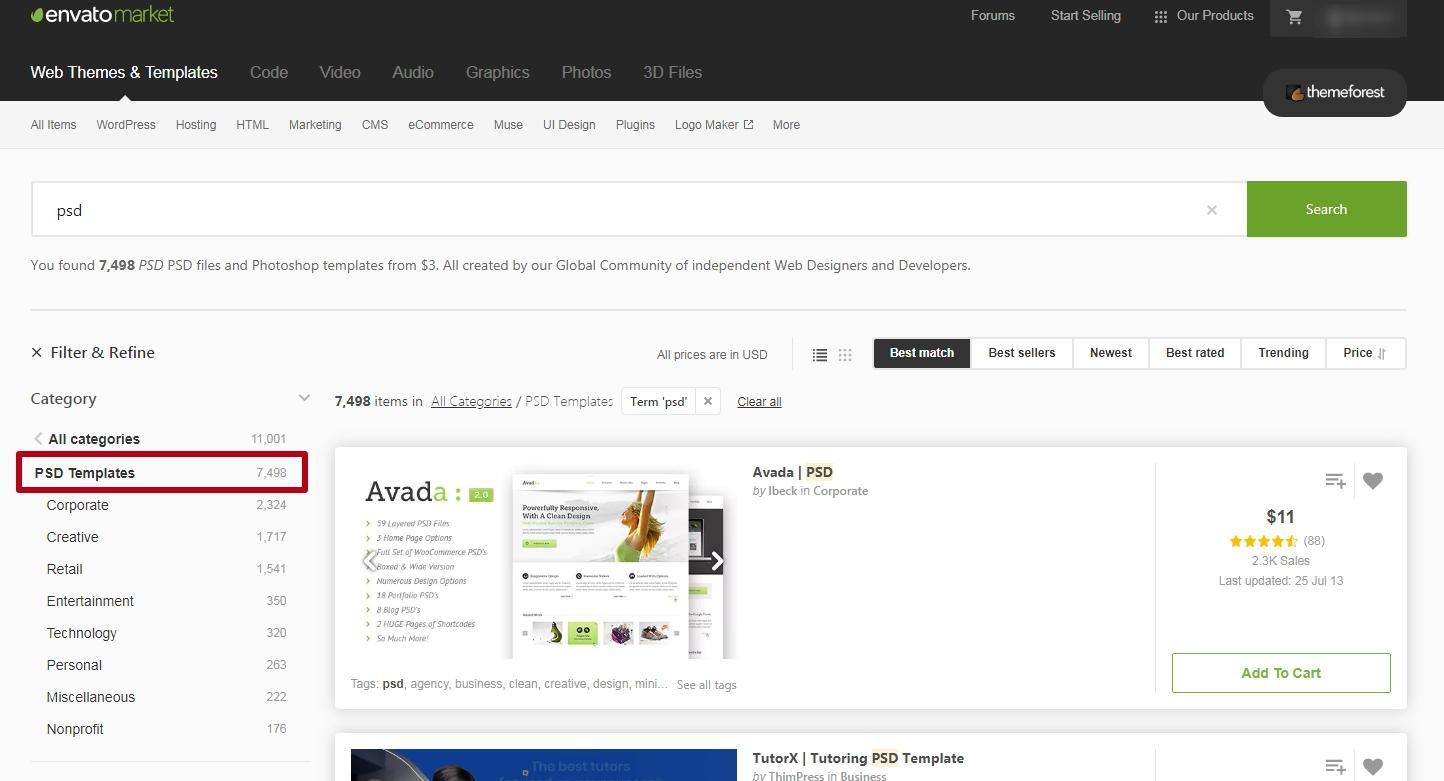The height and width of the screenshot is (781, 1444).
Task: Filter by Miscellaneous category
Action: (x=90, y=697)
